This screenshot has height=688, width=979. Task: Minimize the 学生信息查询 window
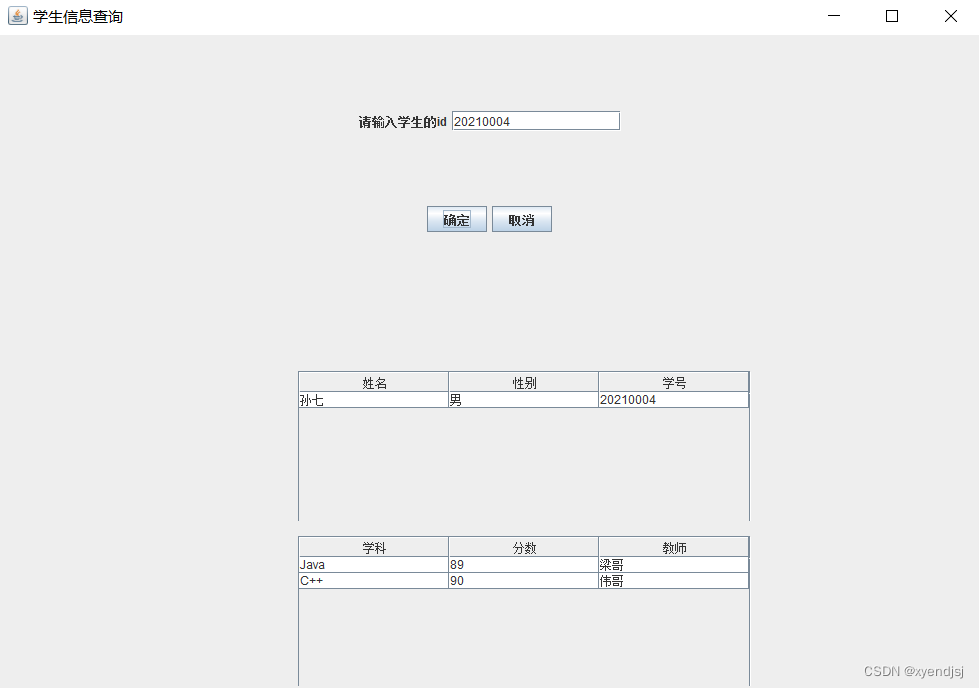click(x=834, y=16)
